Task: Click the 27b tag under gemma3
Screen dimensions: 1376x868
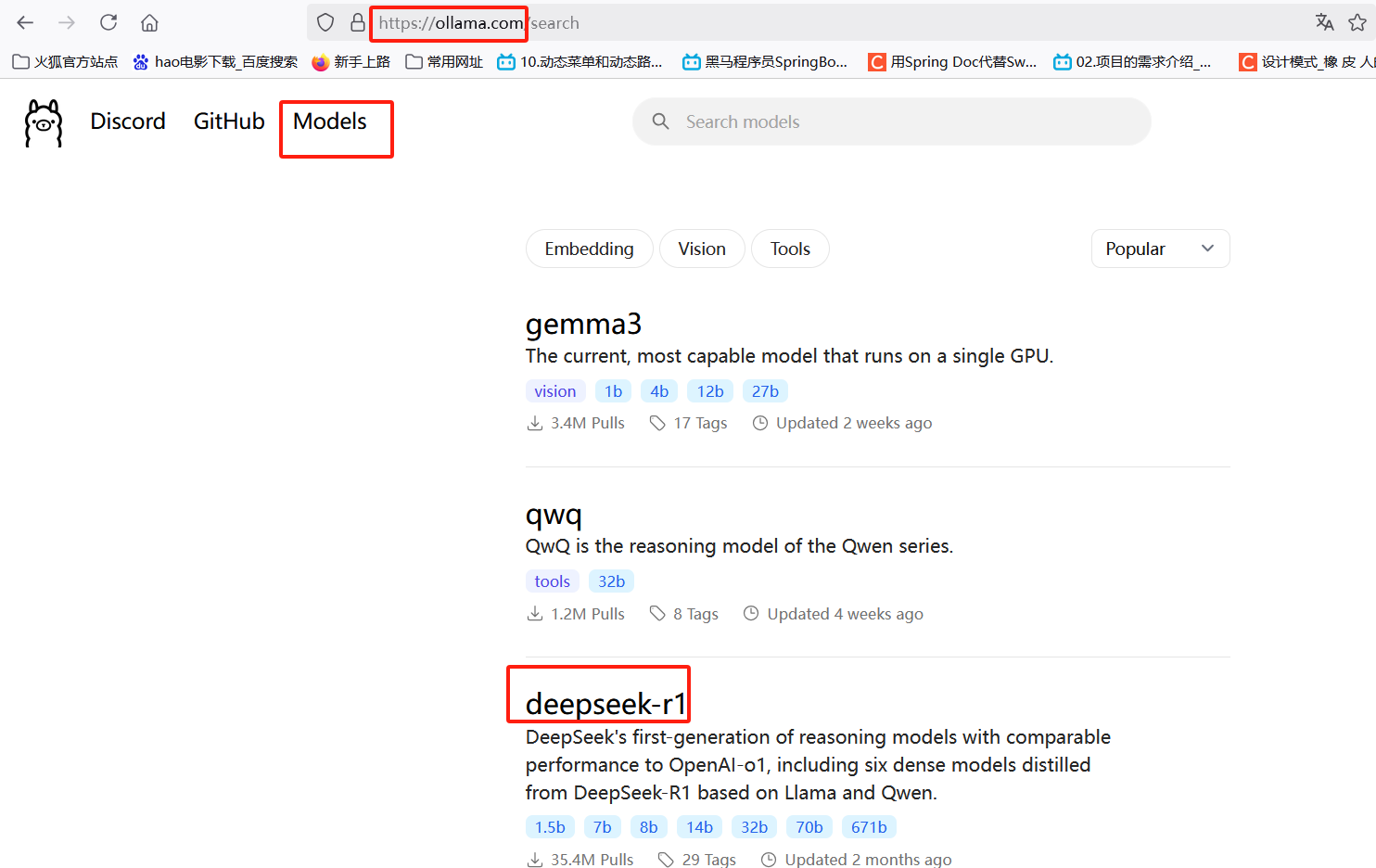Action: [x=765, y=391]
